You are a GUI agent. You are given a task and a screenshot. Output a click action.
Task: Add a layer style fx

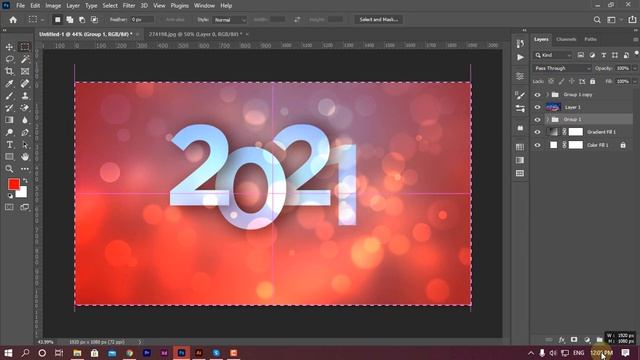click(x=562, y=340)
